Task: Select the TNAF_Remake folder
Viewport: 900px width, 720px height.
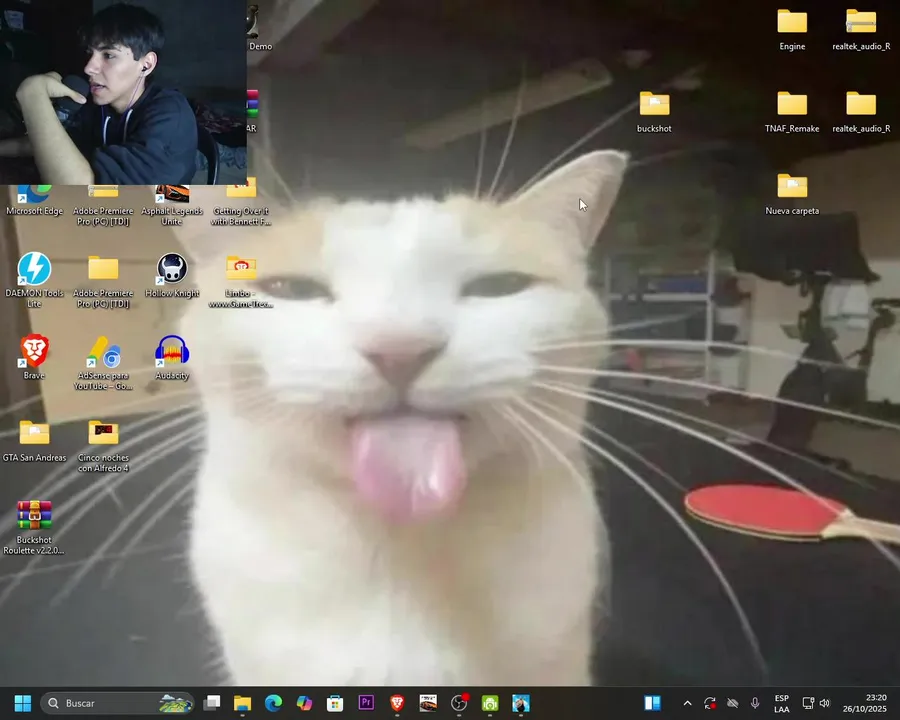Action: (x=792, y=112)
